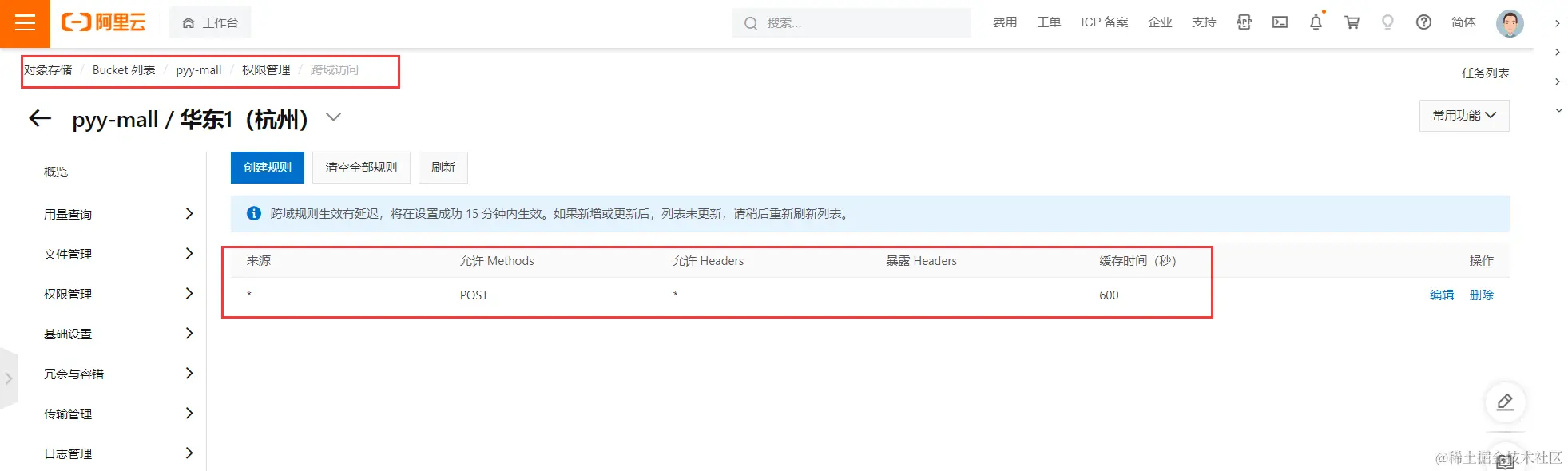Click the 缓存时间 column header
The width and height of the screenshot is (1568, 471).
tap(1137, 261)
